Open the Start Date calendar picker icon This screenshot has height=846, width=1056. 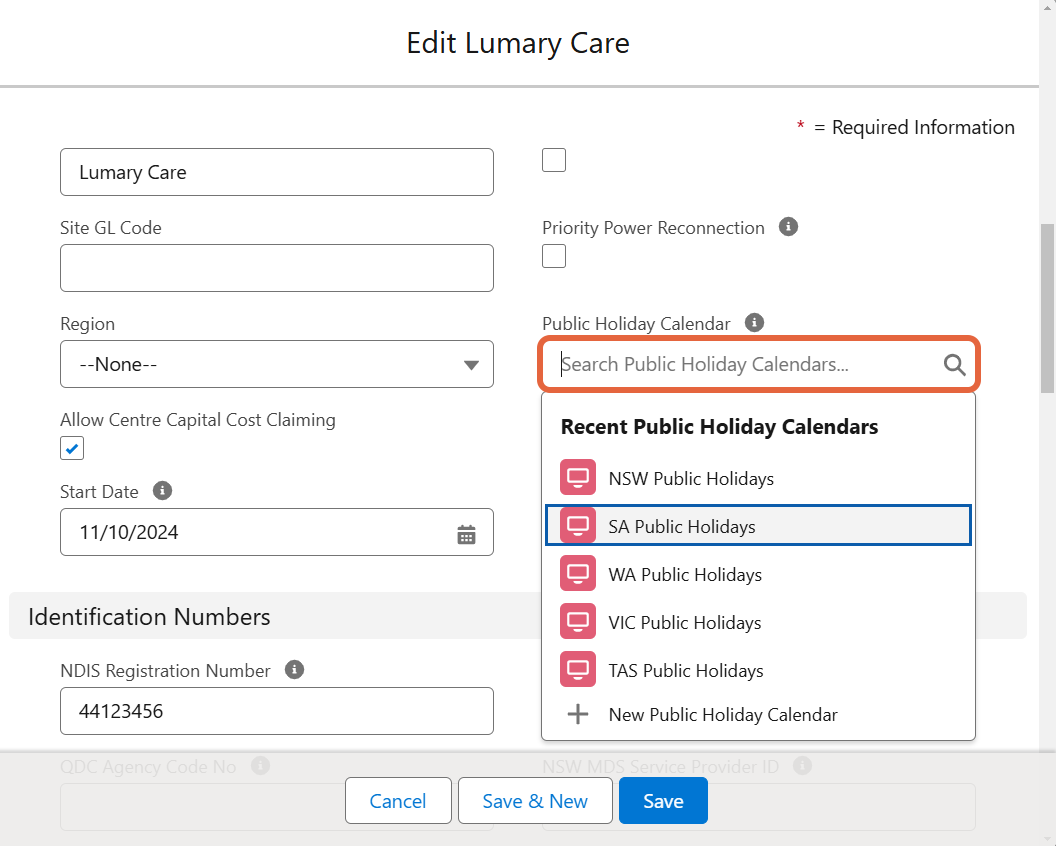(466, 533)
